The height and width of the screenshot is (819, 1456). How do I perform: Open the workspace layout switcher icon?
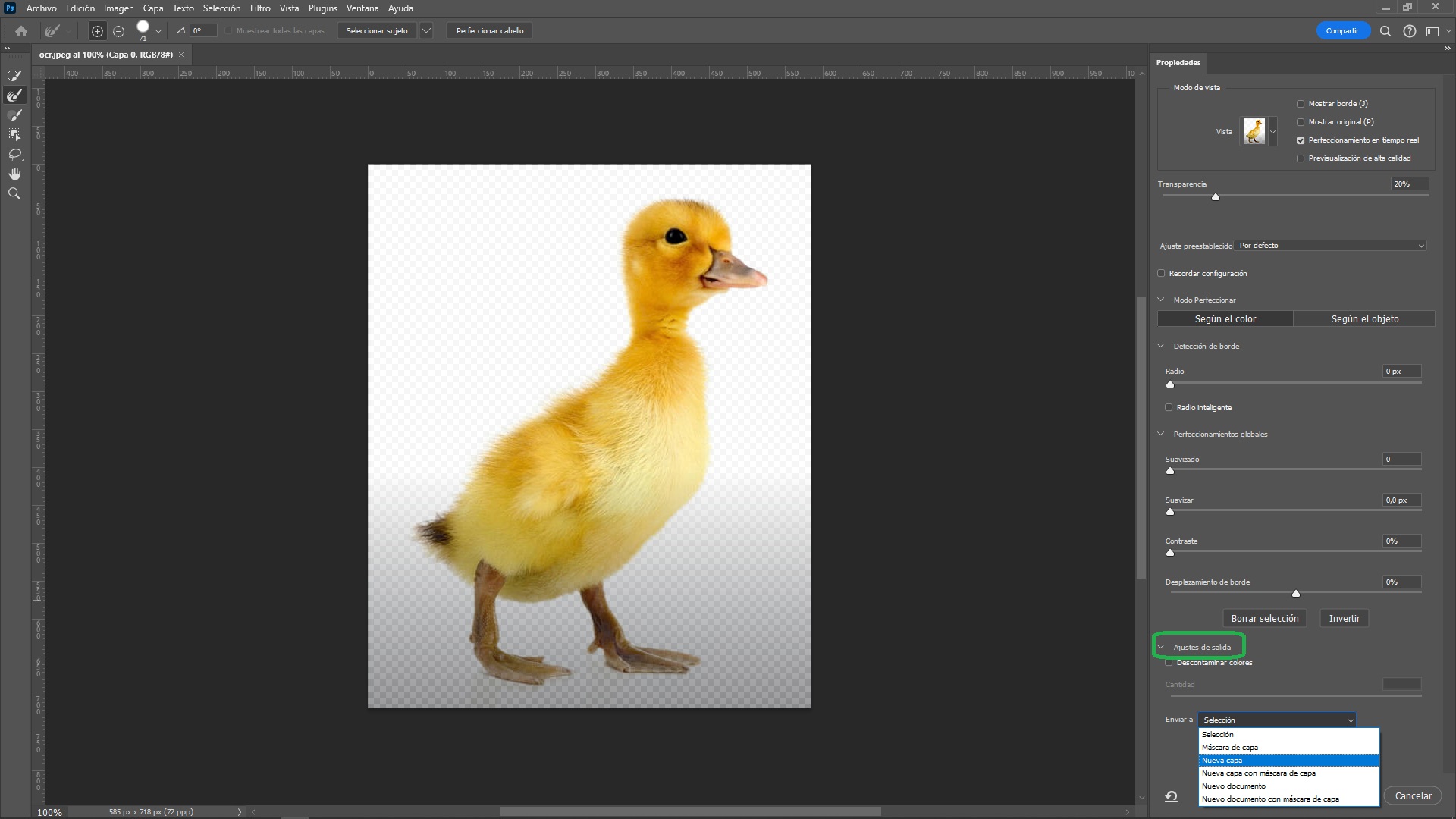click(x=1432, y=31)
